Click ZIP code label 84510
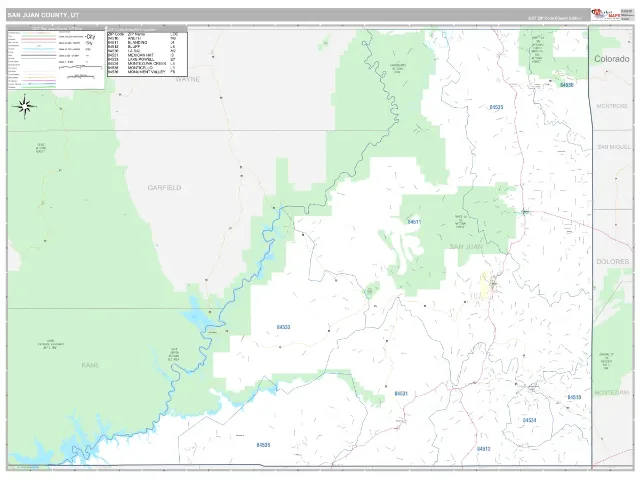This screenshot has width=640, height=480. point(574,397)
